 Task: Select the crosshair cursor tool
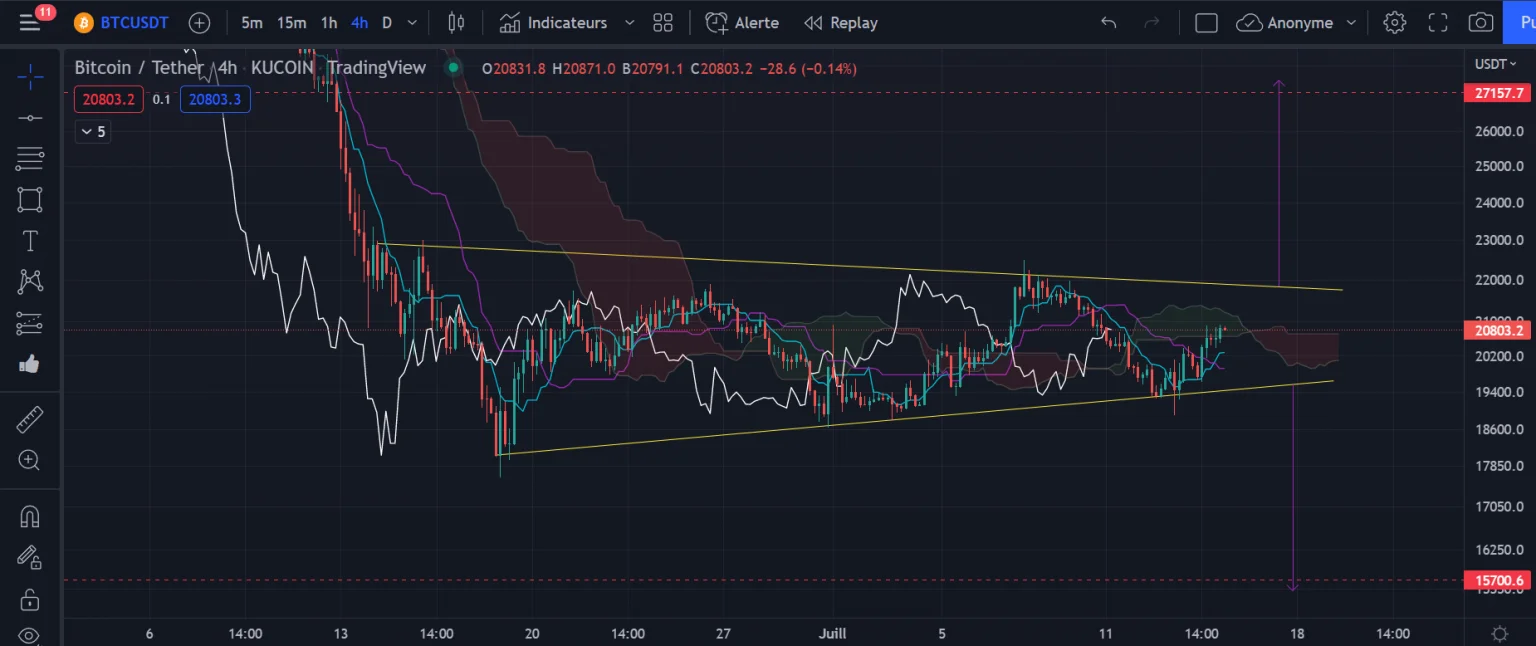coord(30,76)
